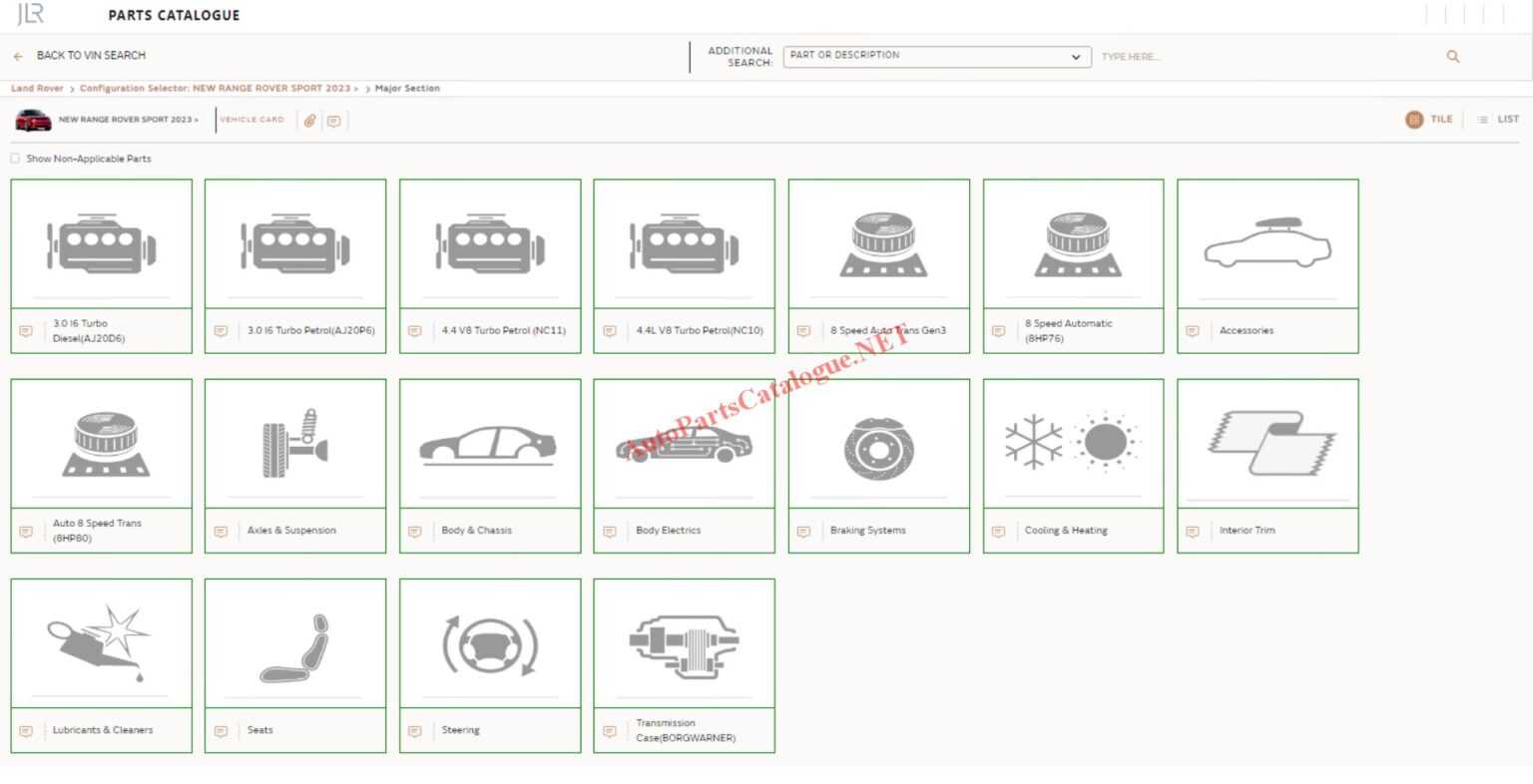
Task: Open the VEHICLE CARD link
Action: pos(252,119)
